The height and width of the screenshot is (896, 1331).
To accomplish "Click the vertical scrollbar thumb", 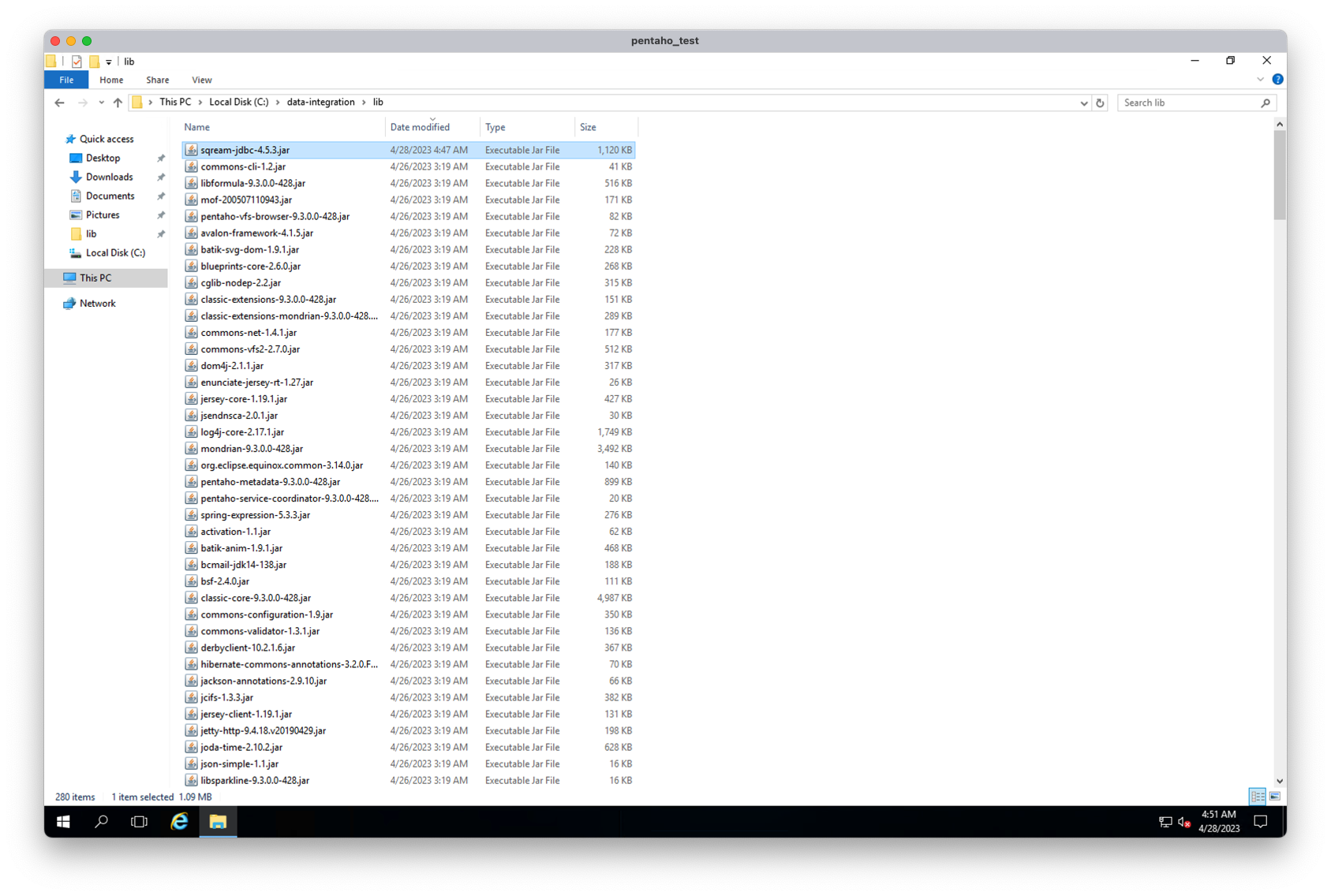I will (1279, 175).
